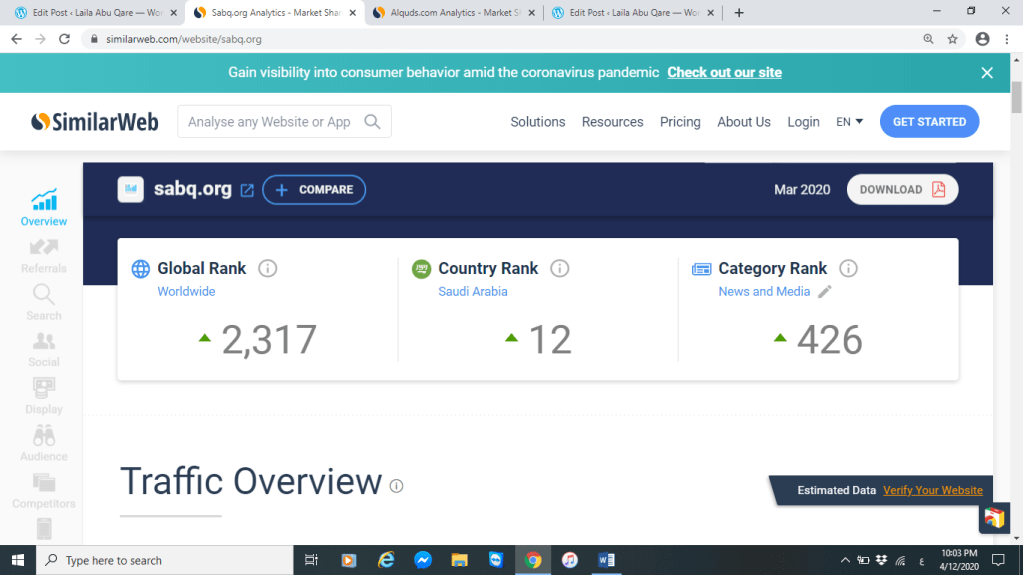Click the Check out our site link
The image size is (1023, 575).
coord(724,72)
